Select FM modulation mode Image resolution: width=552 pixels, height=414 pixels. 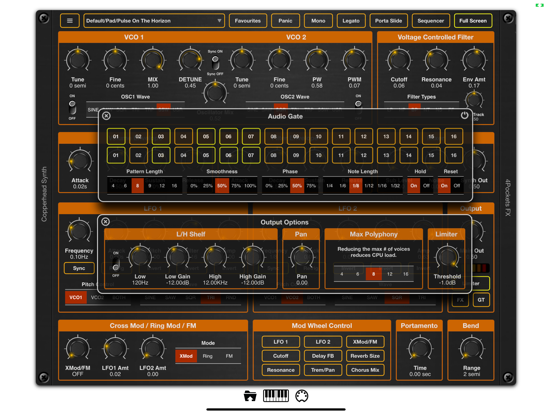coord(229,356)
